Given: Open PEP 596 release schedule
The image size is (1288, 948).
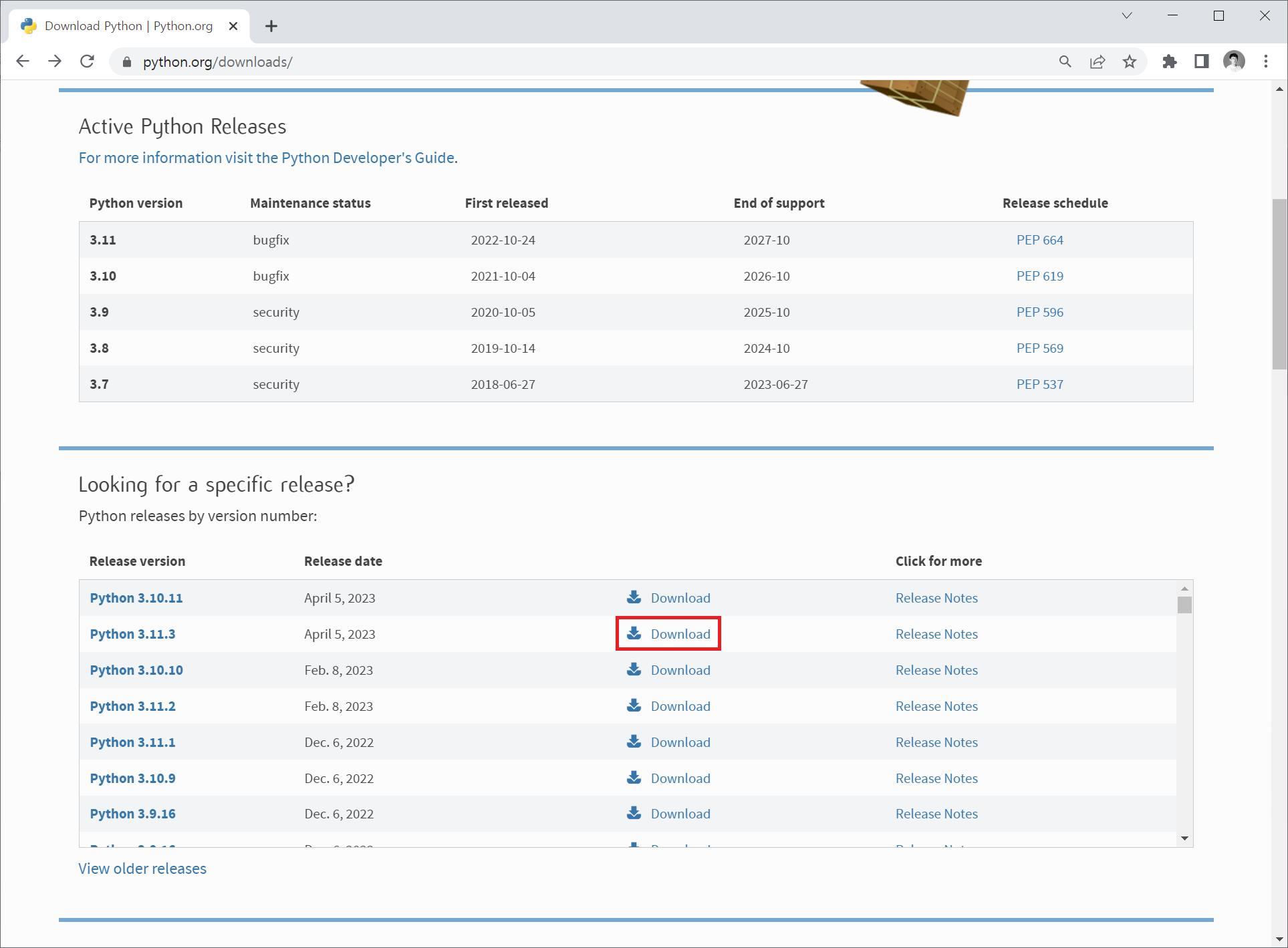Looking at the screenshot, I should 1039,312.
